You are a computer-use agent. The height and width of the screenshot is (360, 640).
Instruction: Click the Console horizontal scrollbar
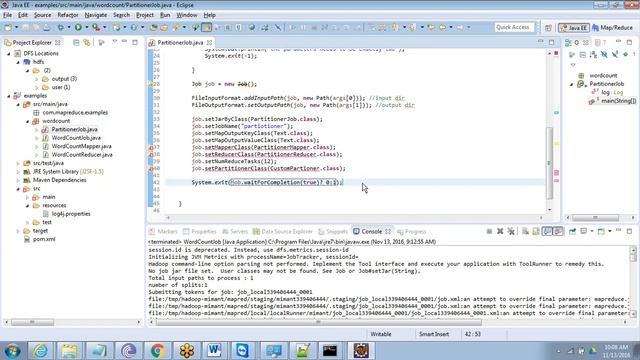[318, 322]
